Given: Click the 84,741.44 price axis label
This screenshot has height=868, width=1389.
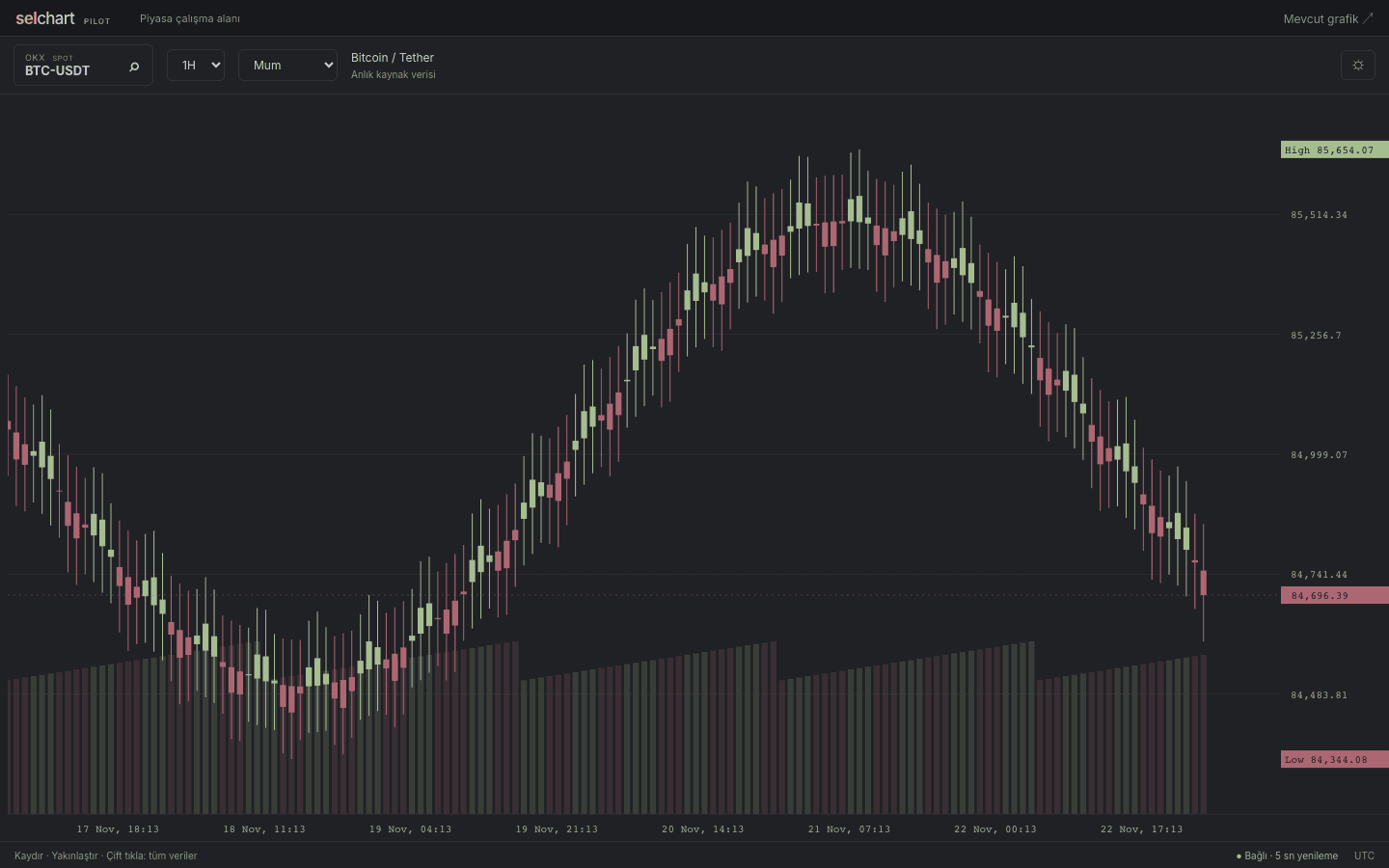Looking at the screenshot, I should [1320, 575].
